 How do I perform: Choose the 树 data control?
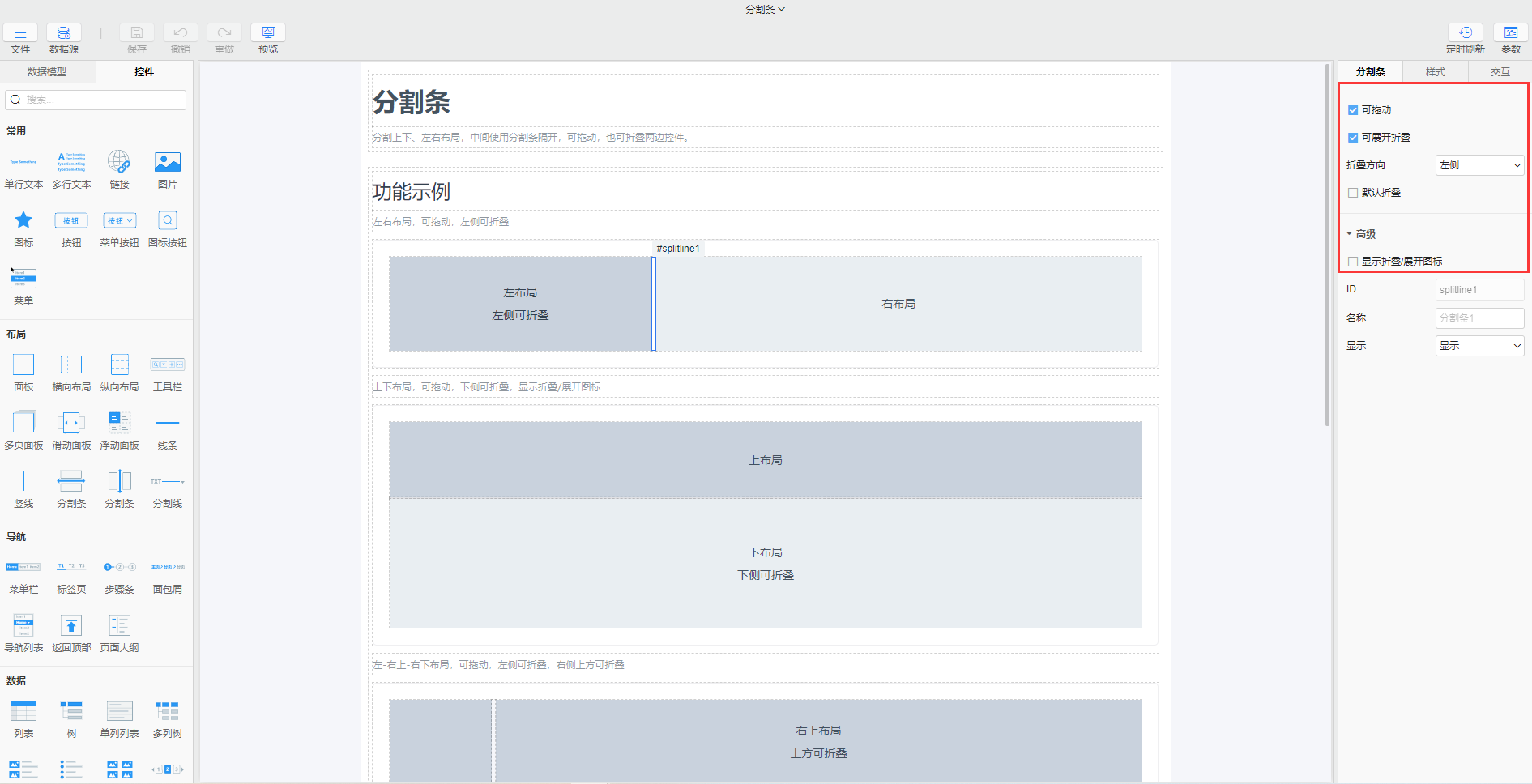(x=70, y=718)
